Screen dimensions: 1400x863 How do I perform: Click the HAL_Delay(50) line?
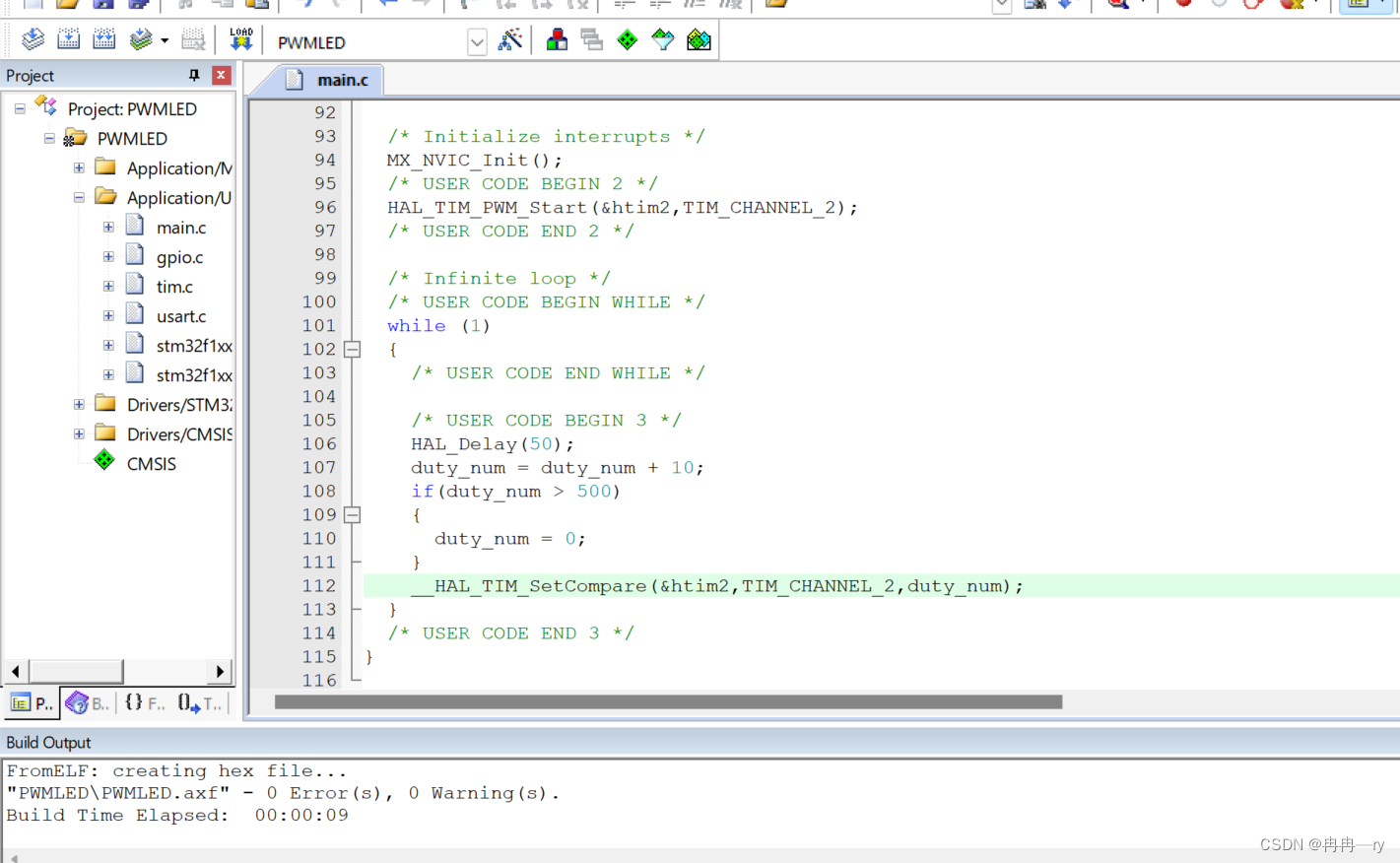pyautogui.click(x=493, y=444)
